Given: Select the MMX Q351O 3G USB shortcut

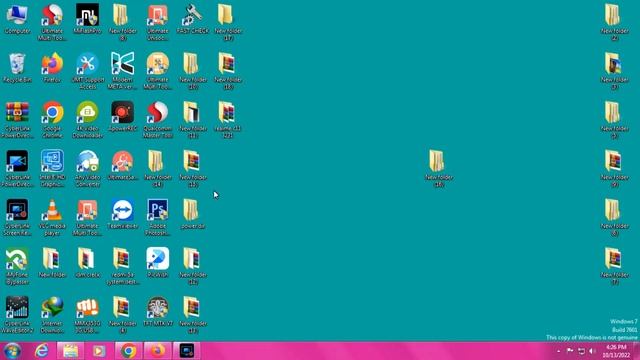Looking at the screenshot, I should tap(87, 315).
